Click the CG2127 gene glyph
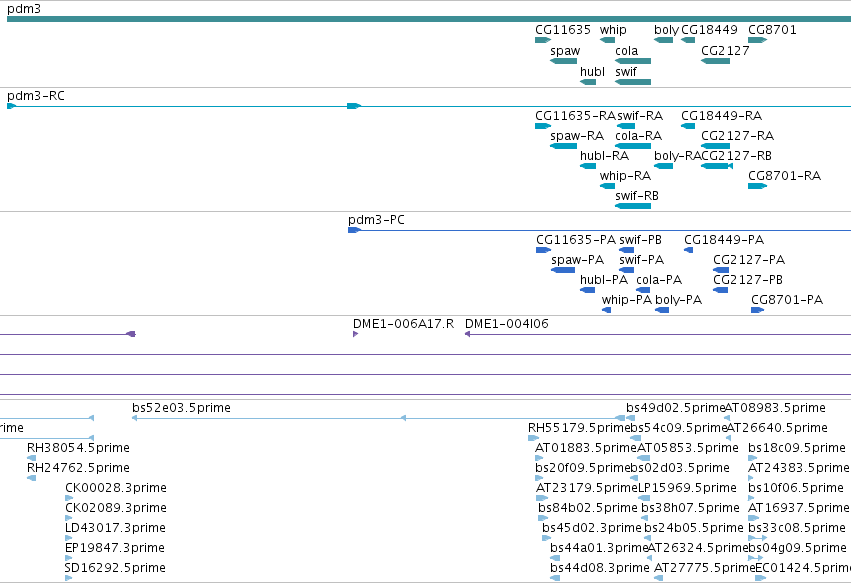The width and height of the screenshot is (851, 583). 715,61
